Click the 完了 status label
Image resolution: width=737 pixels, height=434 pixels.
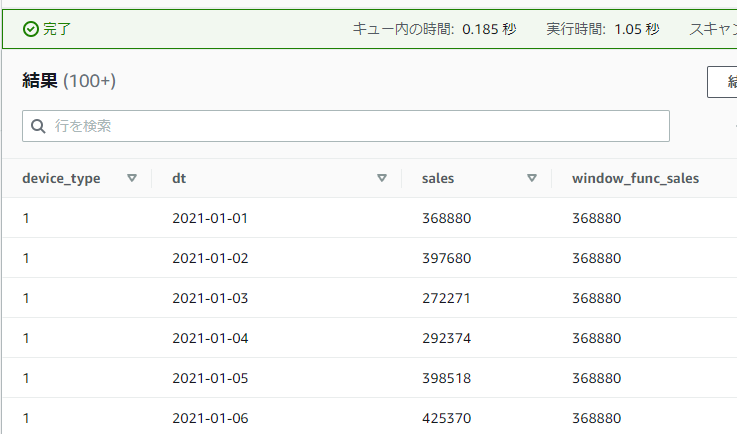[57, 29]
